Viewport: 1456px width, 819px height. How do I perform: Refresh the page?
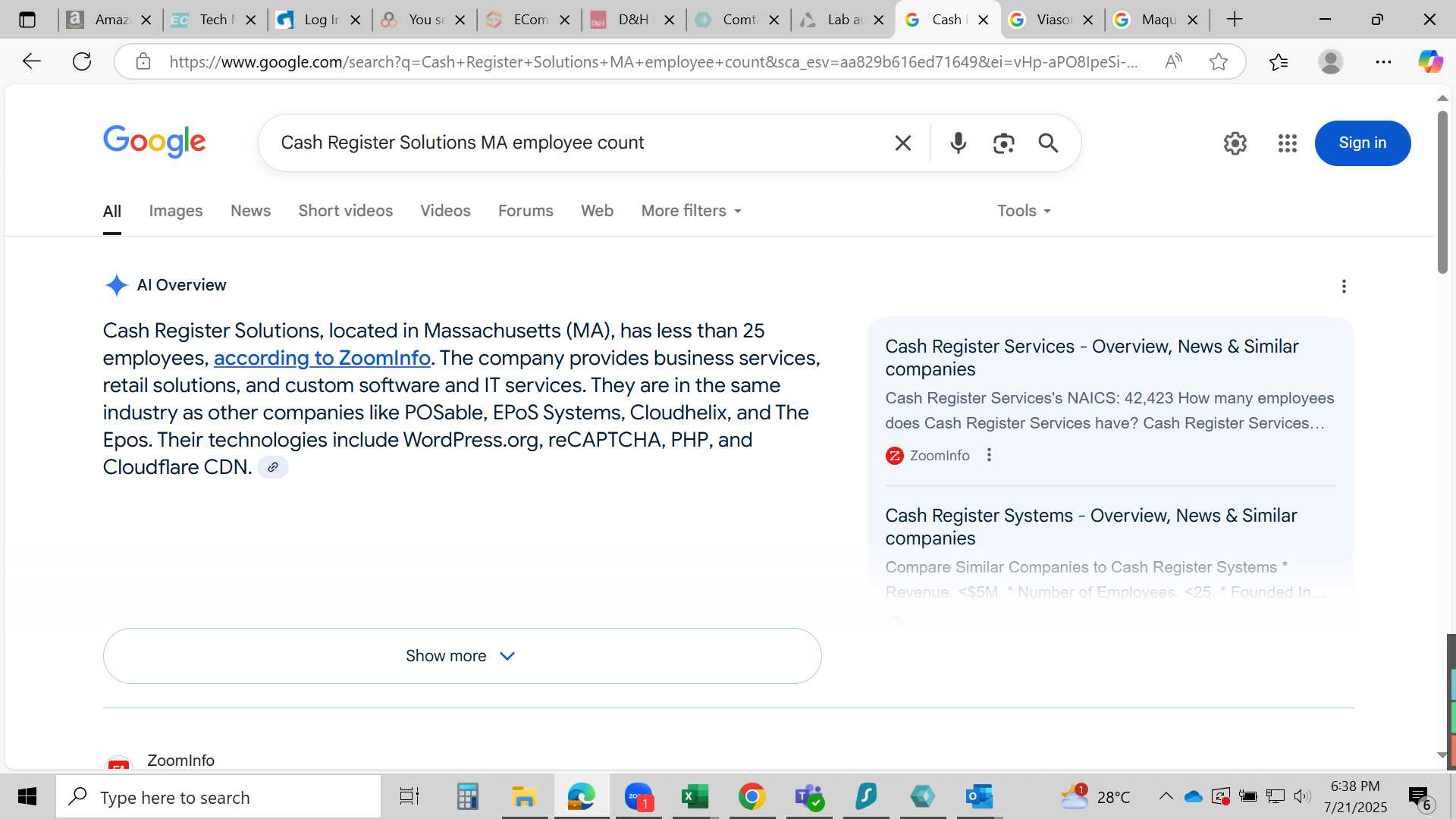pos(82,61)
